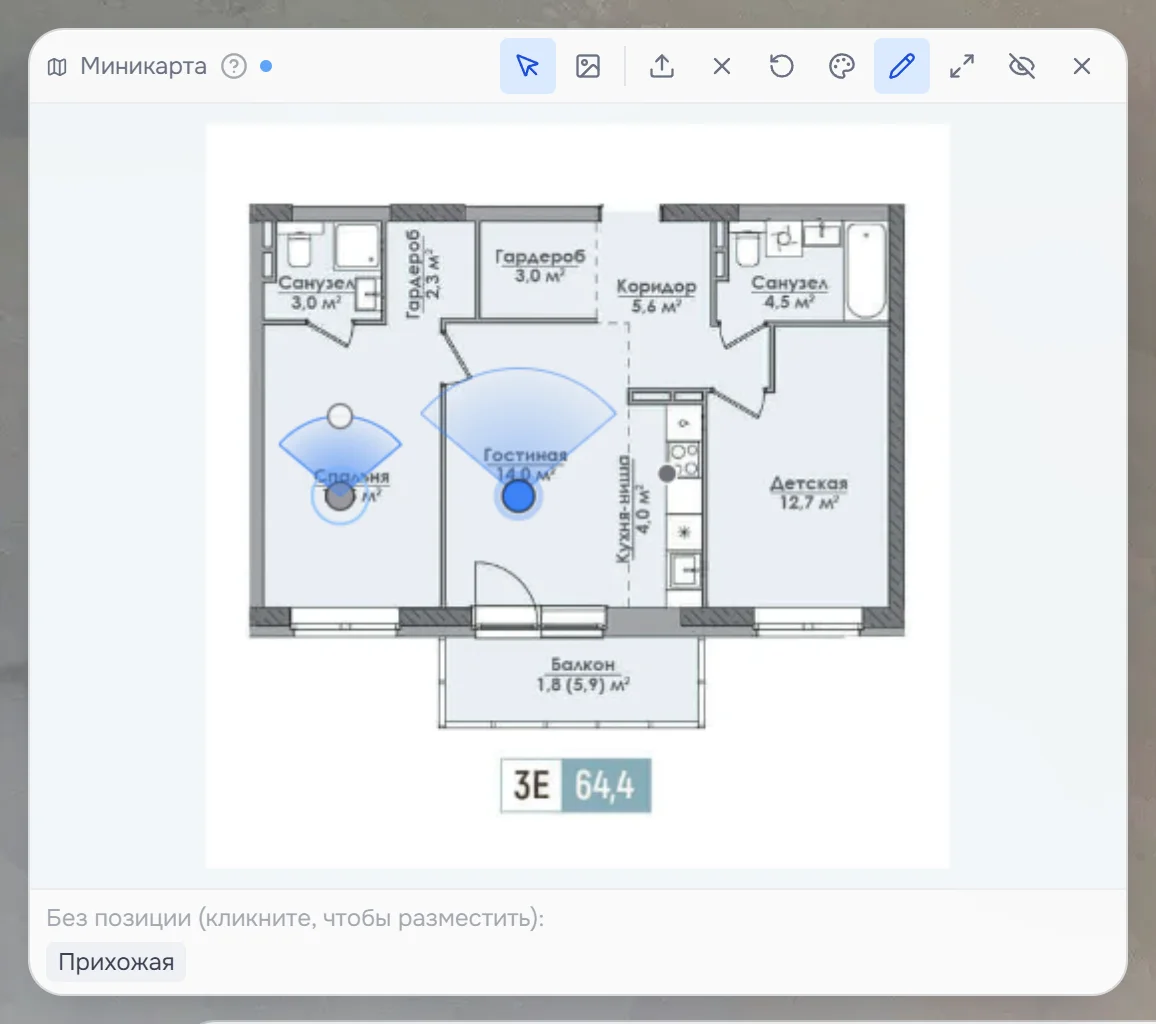Click the Санузел 3,0 м² label
Viewport: 1156px width, 1024px height.
click(x=316, y=293)
